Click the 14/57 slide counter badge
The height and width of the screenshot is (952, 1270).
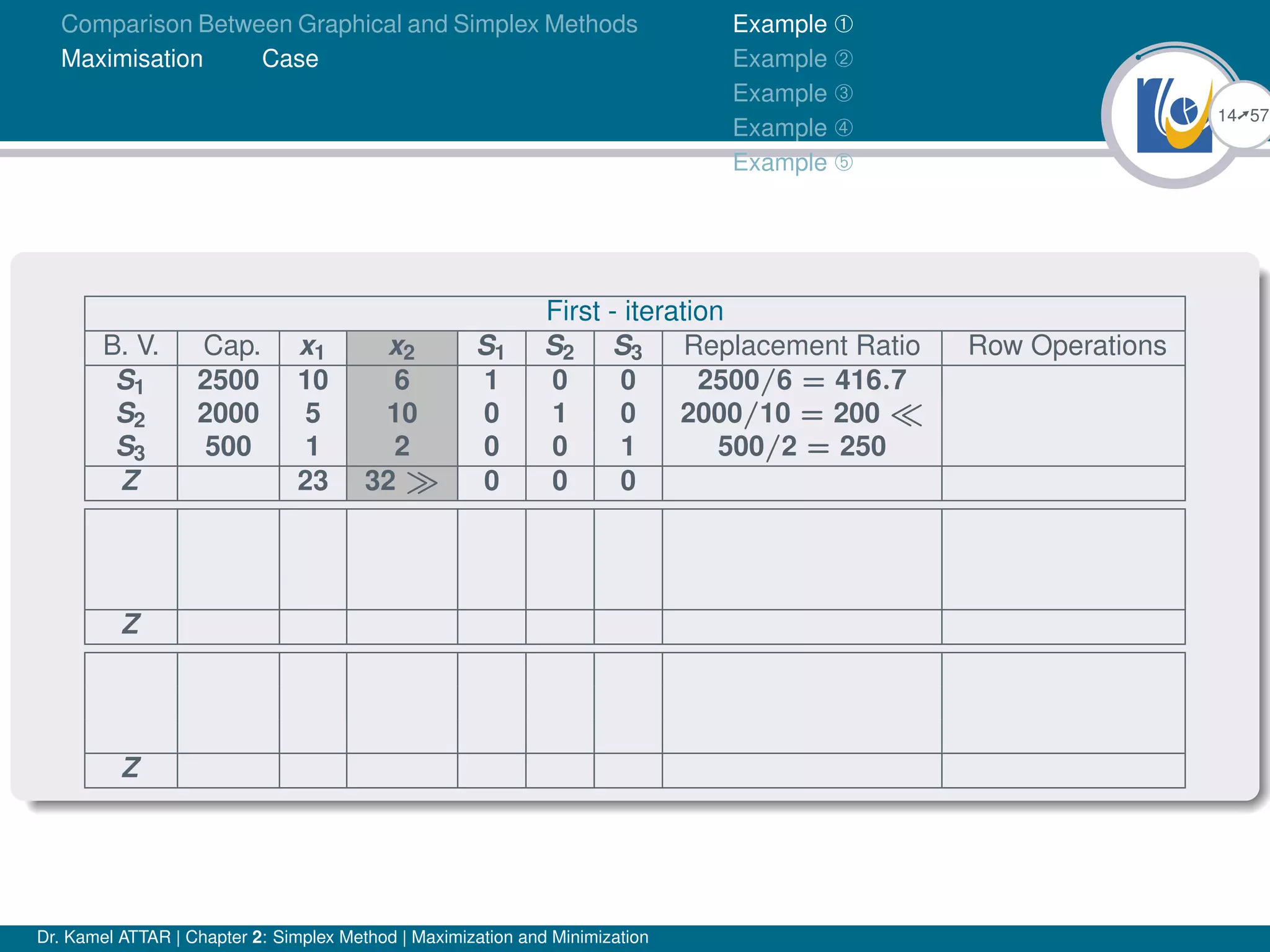(x=1242, y=115)
